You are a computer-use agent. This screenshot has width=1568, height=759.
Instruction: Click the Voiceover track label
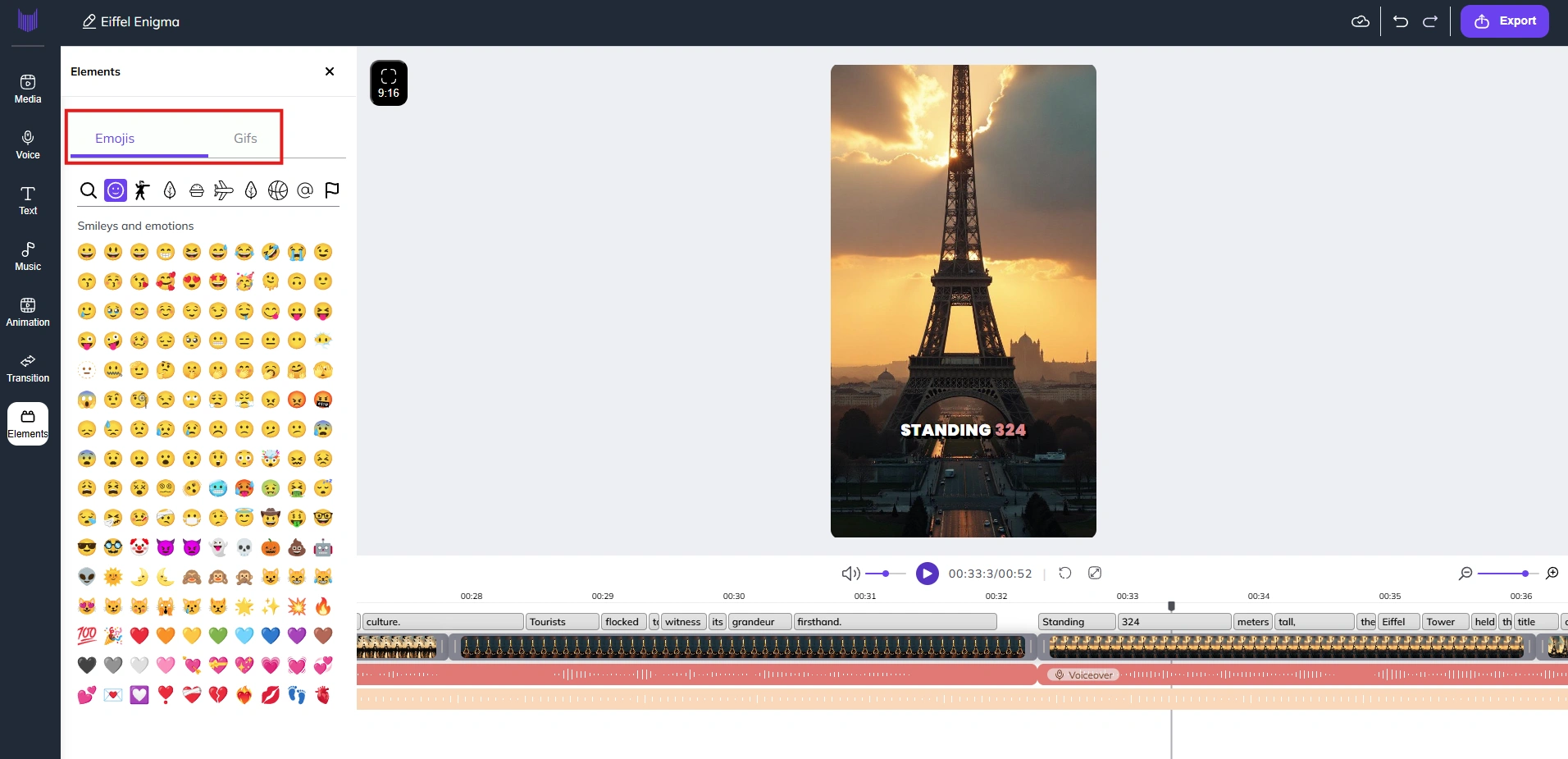1083,675
